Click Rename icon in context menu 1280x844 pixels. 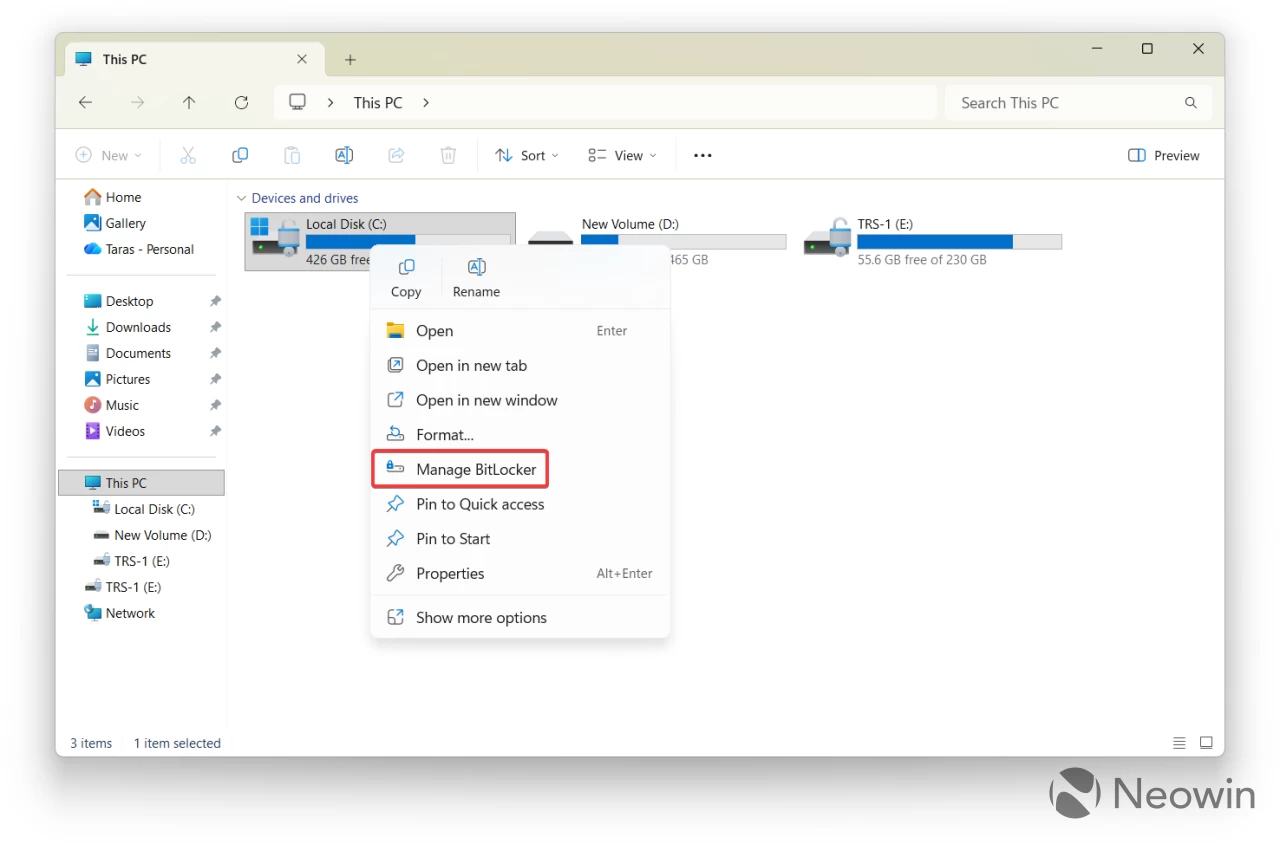click(x=477, y=267)
